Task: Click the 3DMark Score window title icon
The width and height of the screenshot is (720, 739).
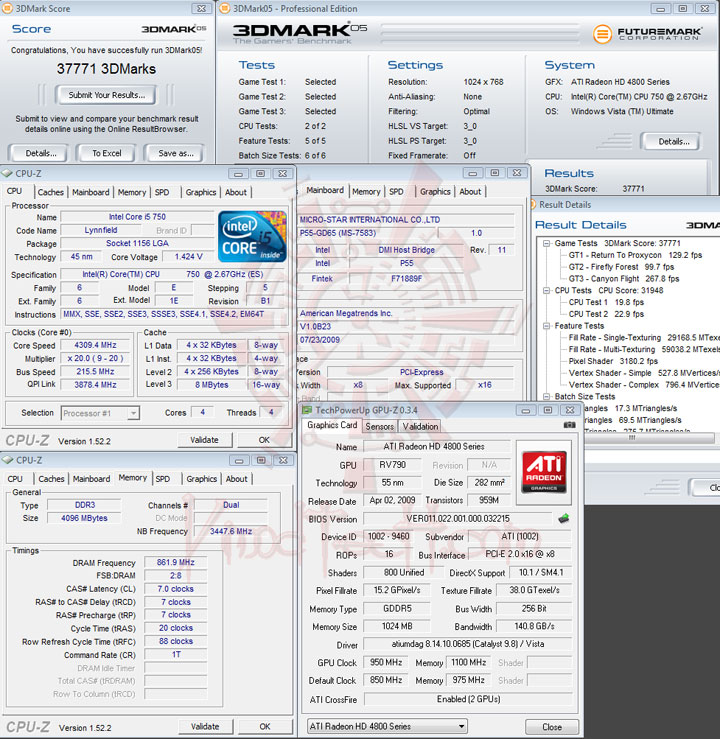Action: [x=7, y=8]
